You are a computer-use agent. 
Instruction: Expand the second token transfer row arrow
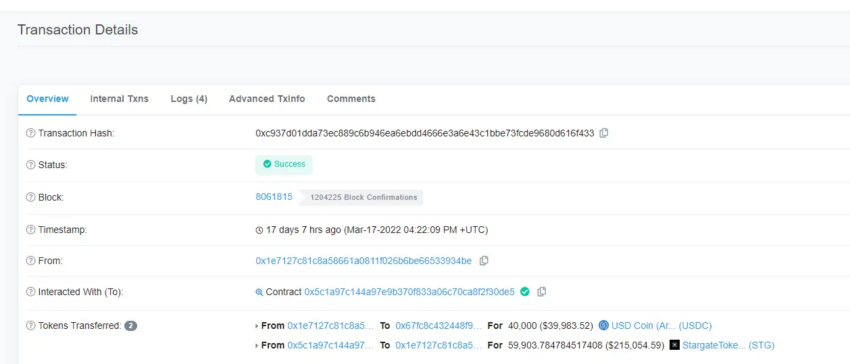click(x=257, y=346)
